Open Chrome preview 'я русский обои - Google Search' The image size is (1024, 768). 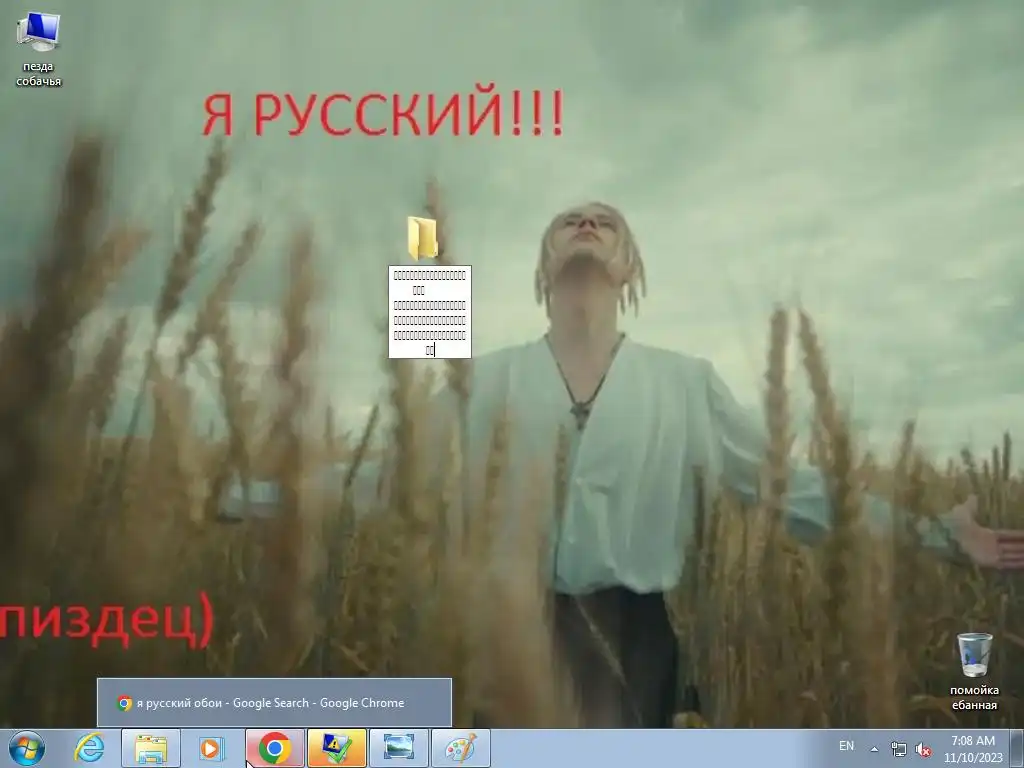pyautogui.click(x=274, y=703)
